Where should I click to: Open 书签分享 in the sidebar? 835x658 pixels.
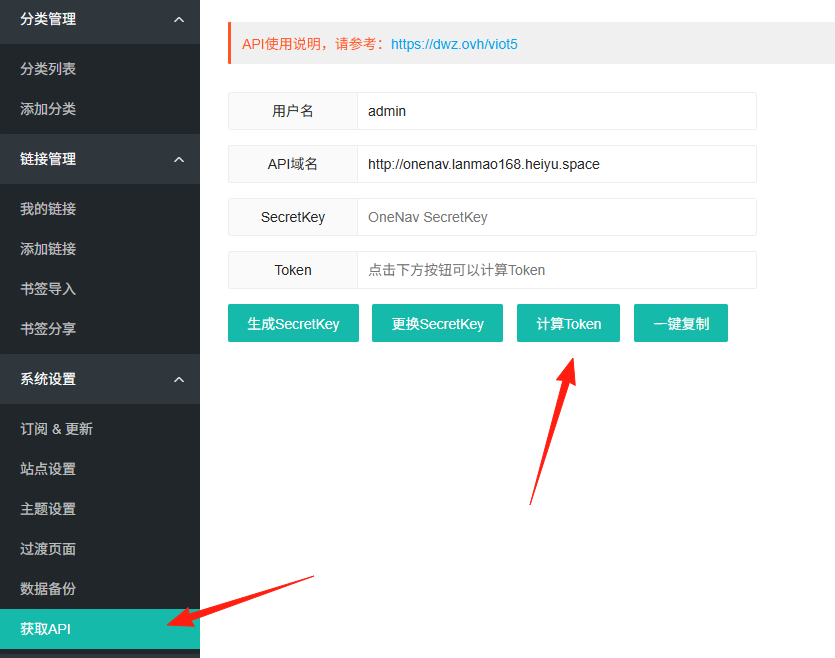click(48, 329)
